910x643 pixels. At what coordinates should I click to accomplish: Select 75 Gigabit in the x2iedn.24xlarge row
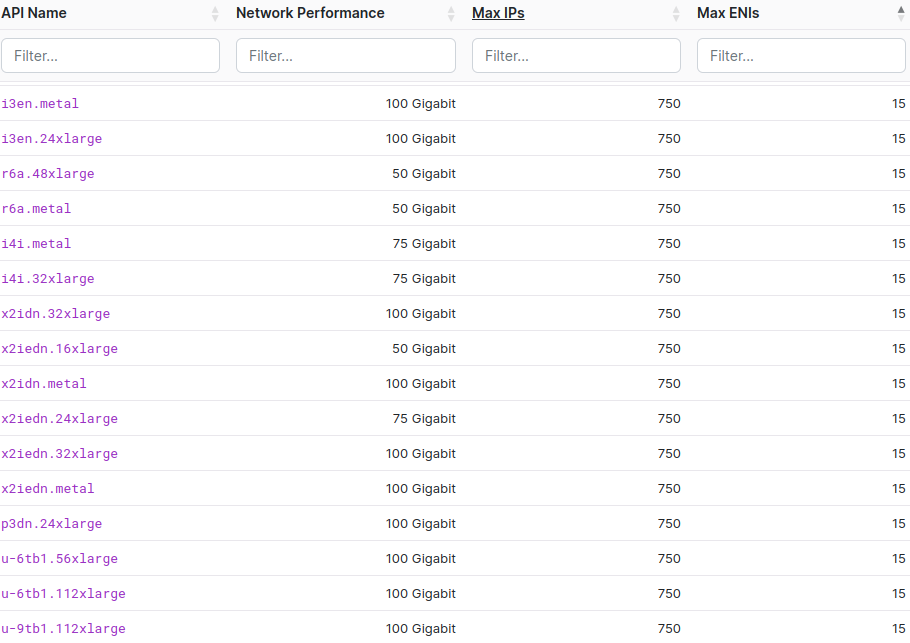tap(424, 418)
